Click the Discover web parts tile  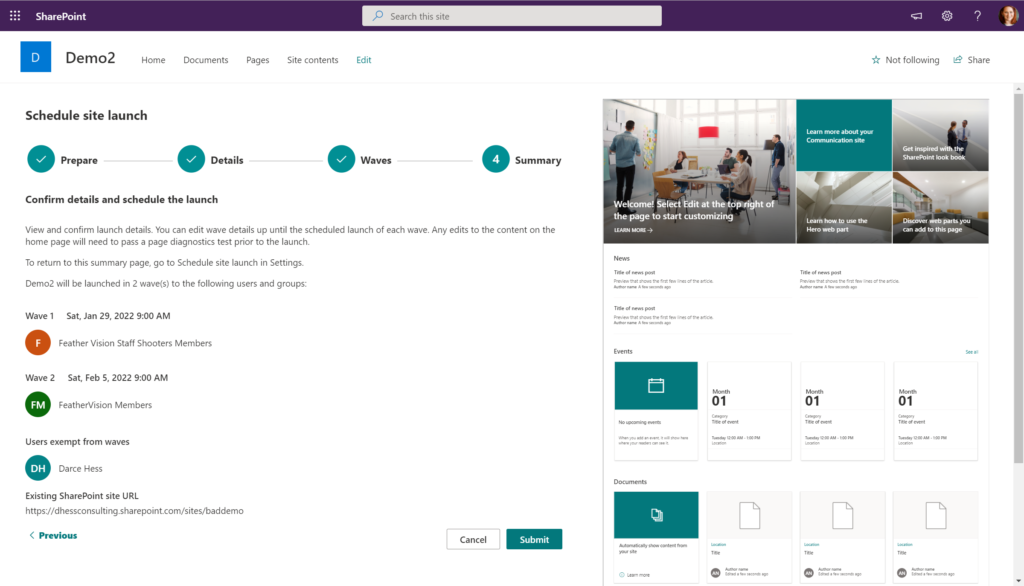click(x=940, y=208)
